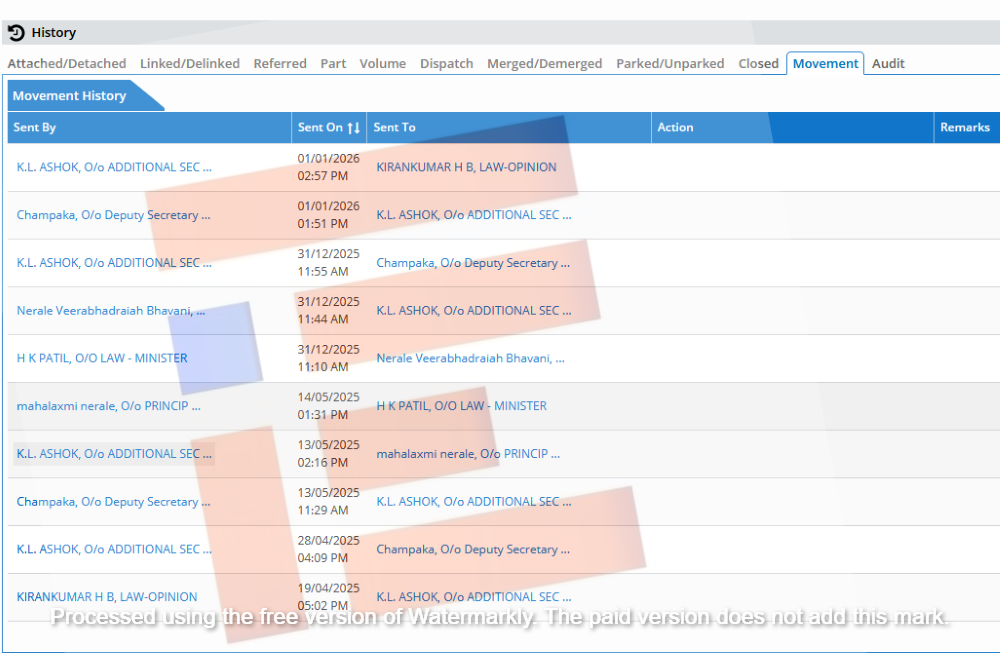Screen dimensions: 1000x653
Task: Open the Part tab
Action: click(x=333, y=63)
